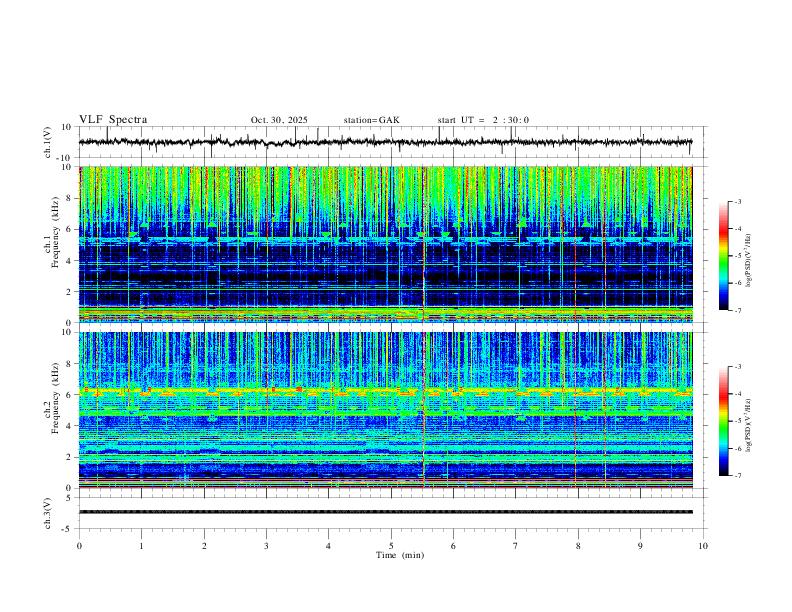This screenshot has height=612, width=792.
Task: Click time axis tick label "5"
Action: (x=391, y=546)
